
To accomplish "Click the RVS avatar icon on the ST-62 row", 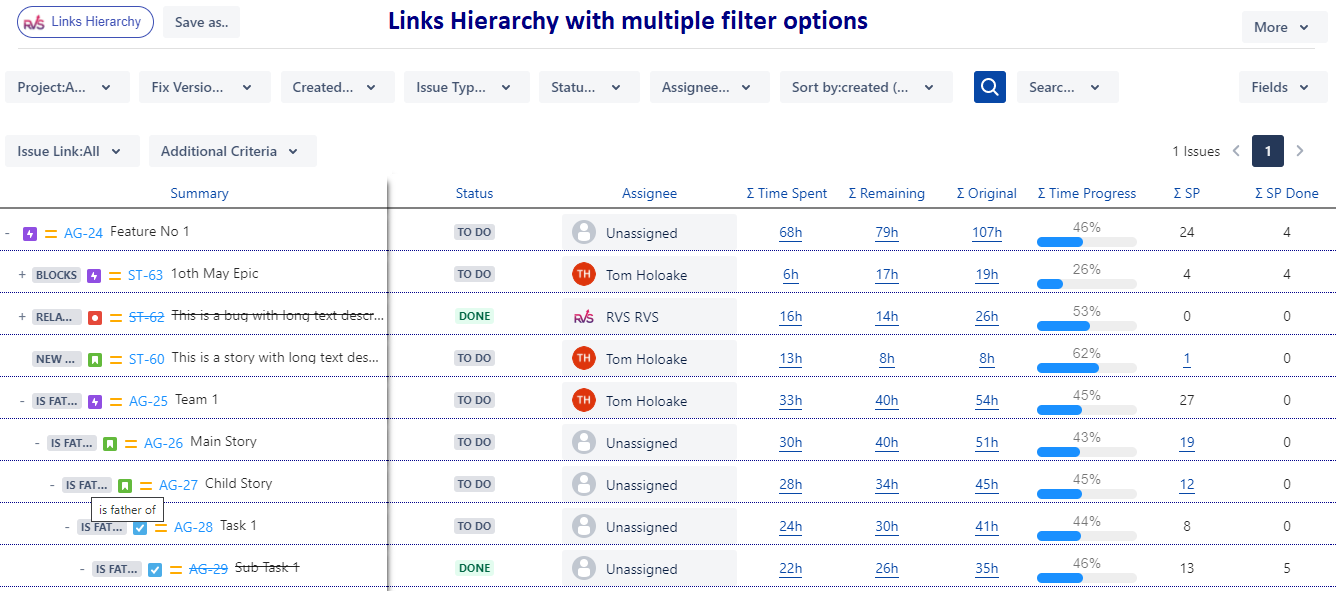I will tap(583, 316).
